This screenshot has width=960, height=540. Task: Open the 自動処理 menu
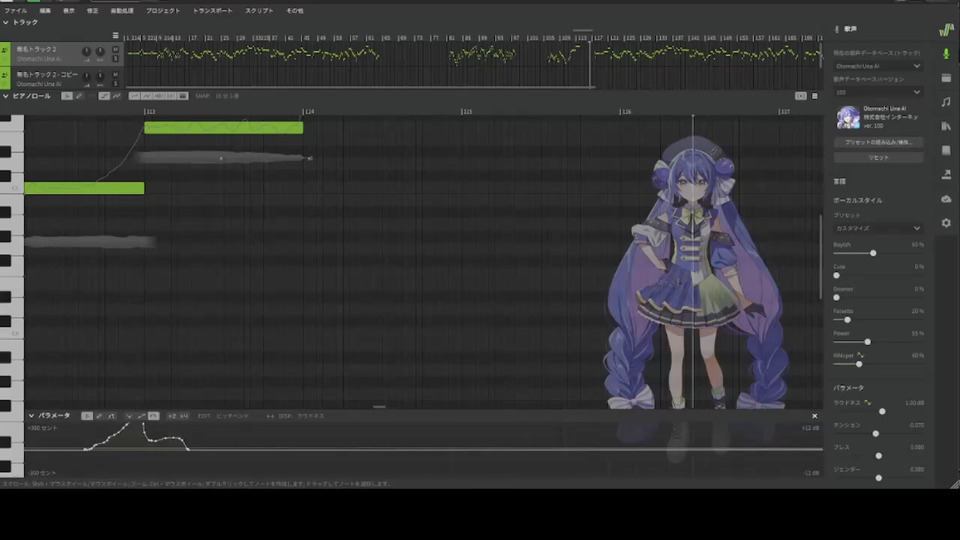pyautogui.click(x=122, y=10)
